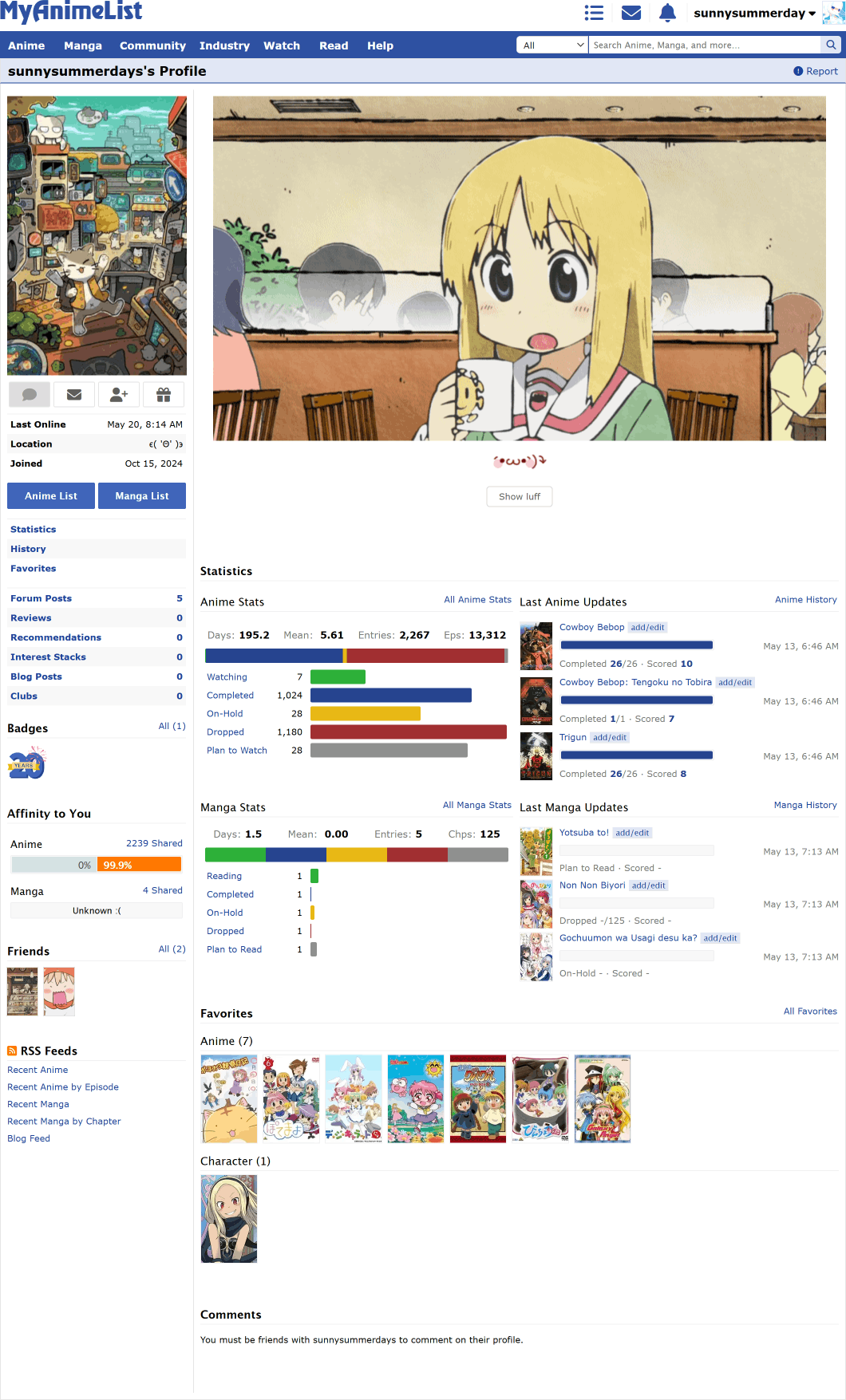Go to Statistics sidebar link
The height and width of the screenshot is (1400, 846).
tap(33, 529)
